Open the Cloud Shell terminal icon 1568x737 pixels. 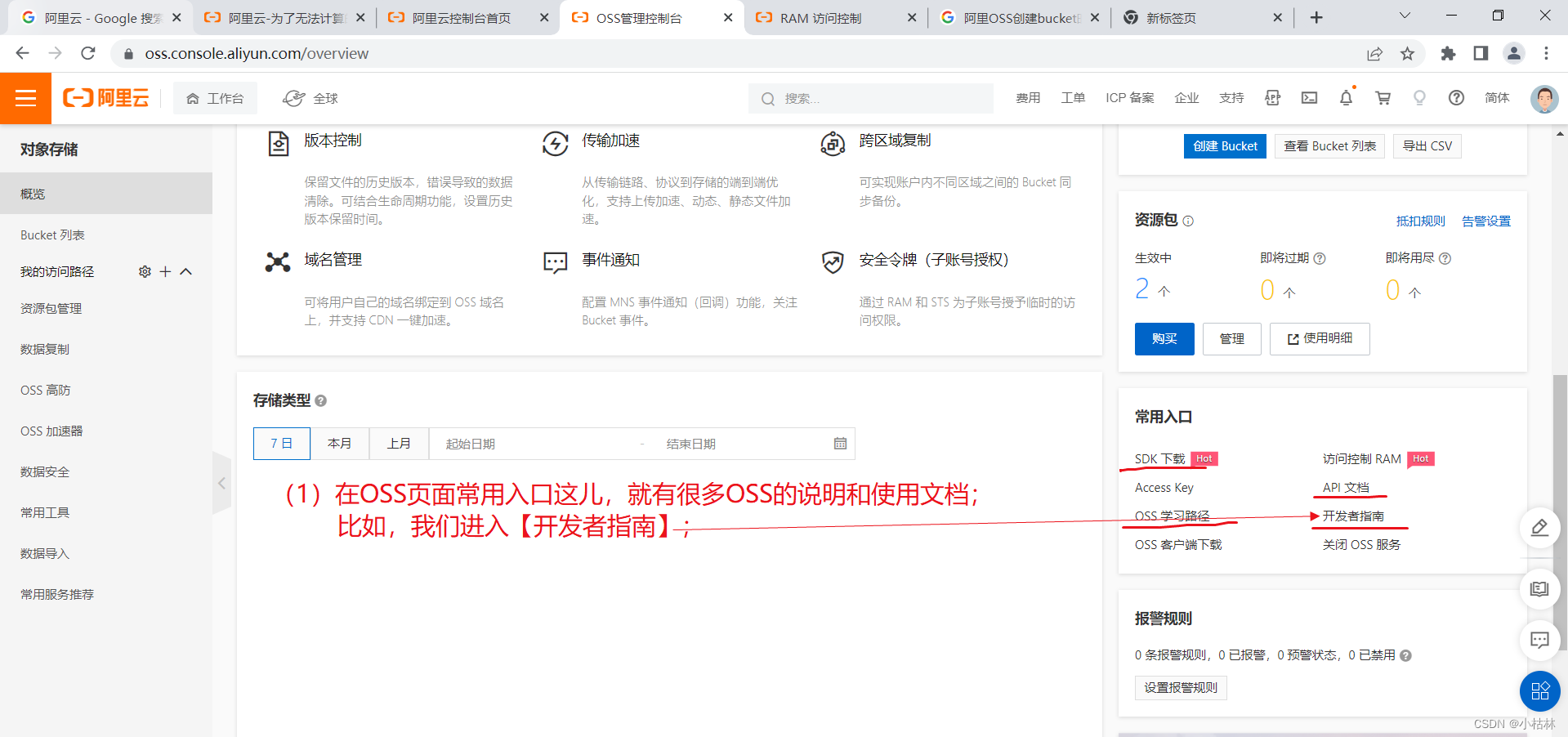1309,98
